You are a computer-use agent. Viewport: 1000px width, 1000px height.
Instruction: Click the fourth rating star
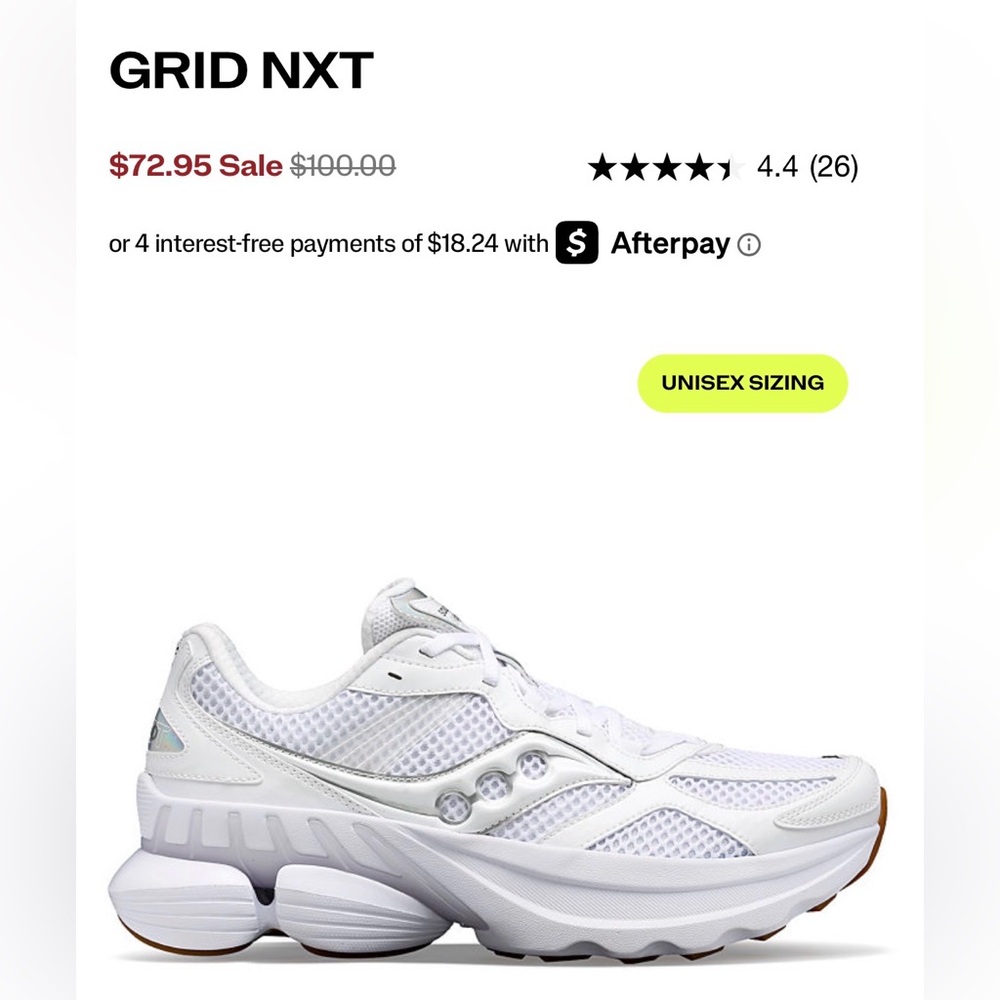pyautogui.click(x=700, y=167)
